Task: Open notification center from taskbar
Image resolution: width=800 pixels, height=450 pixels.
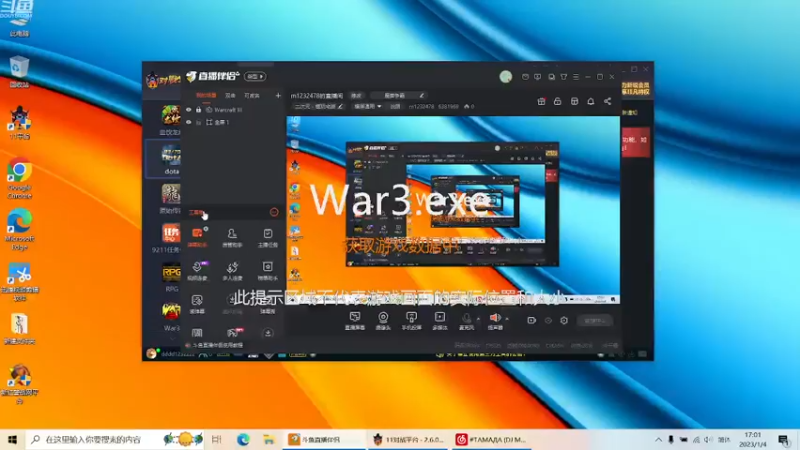Action: 783,439
